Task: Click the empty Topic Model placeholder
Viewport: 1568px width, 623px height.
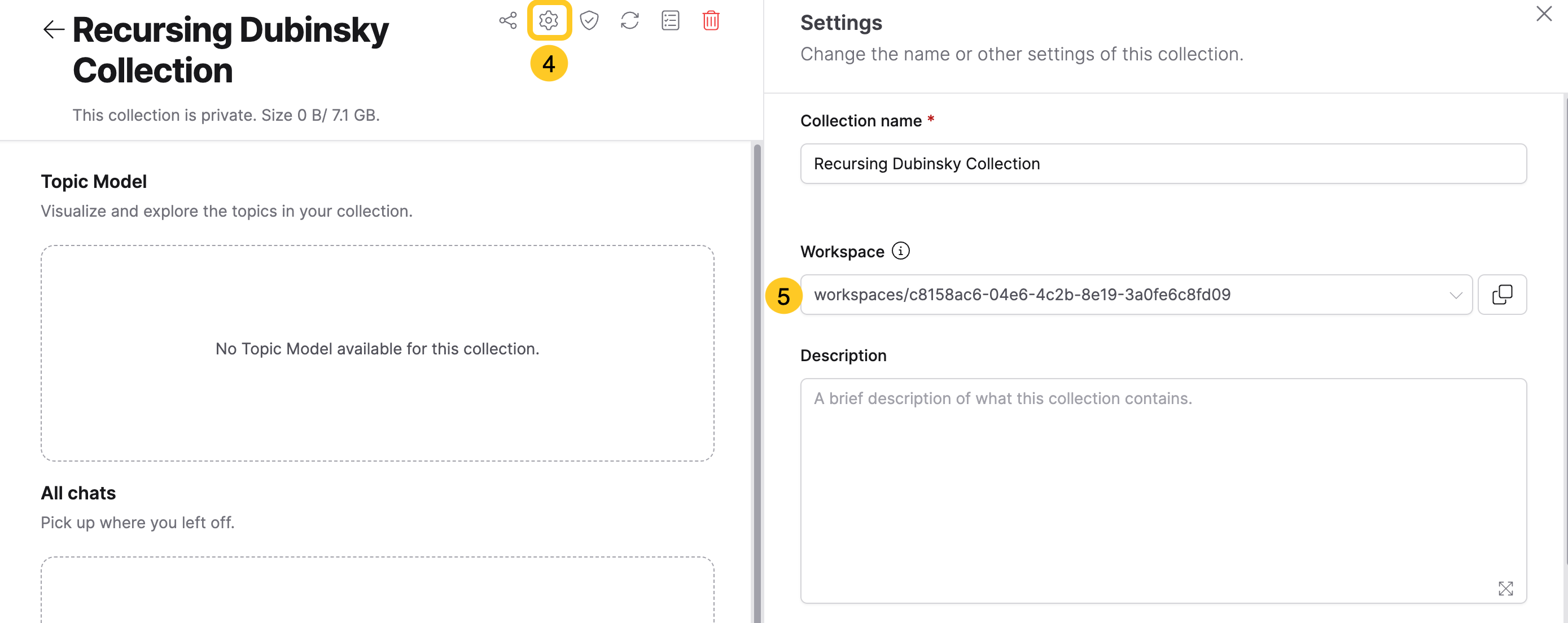Action: (378, 349)
